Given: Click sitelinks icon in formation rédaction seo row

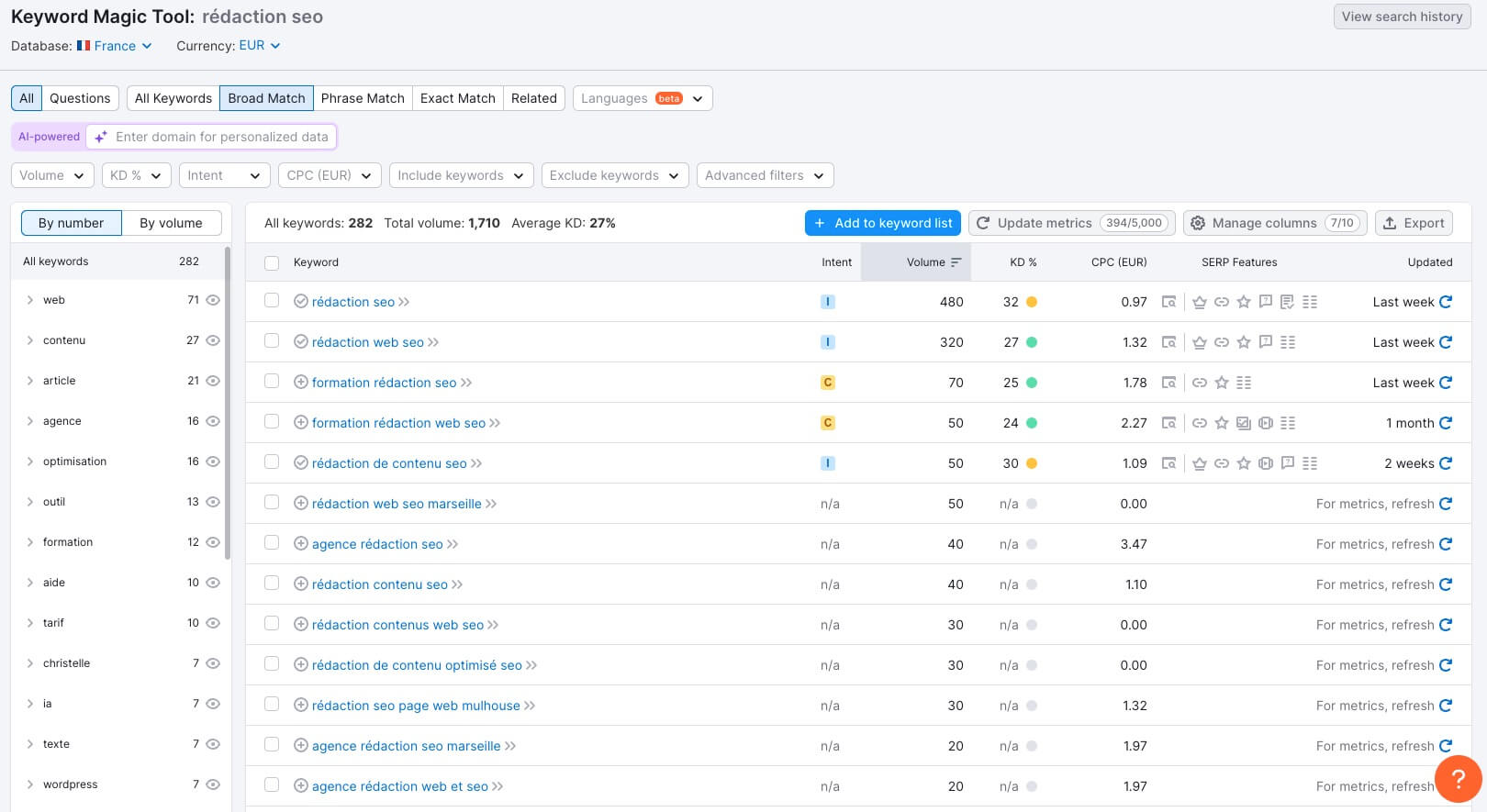Looking at the screenshot, I should pyautogui.click(x=1200, y=383).
